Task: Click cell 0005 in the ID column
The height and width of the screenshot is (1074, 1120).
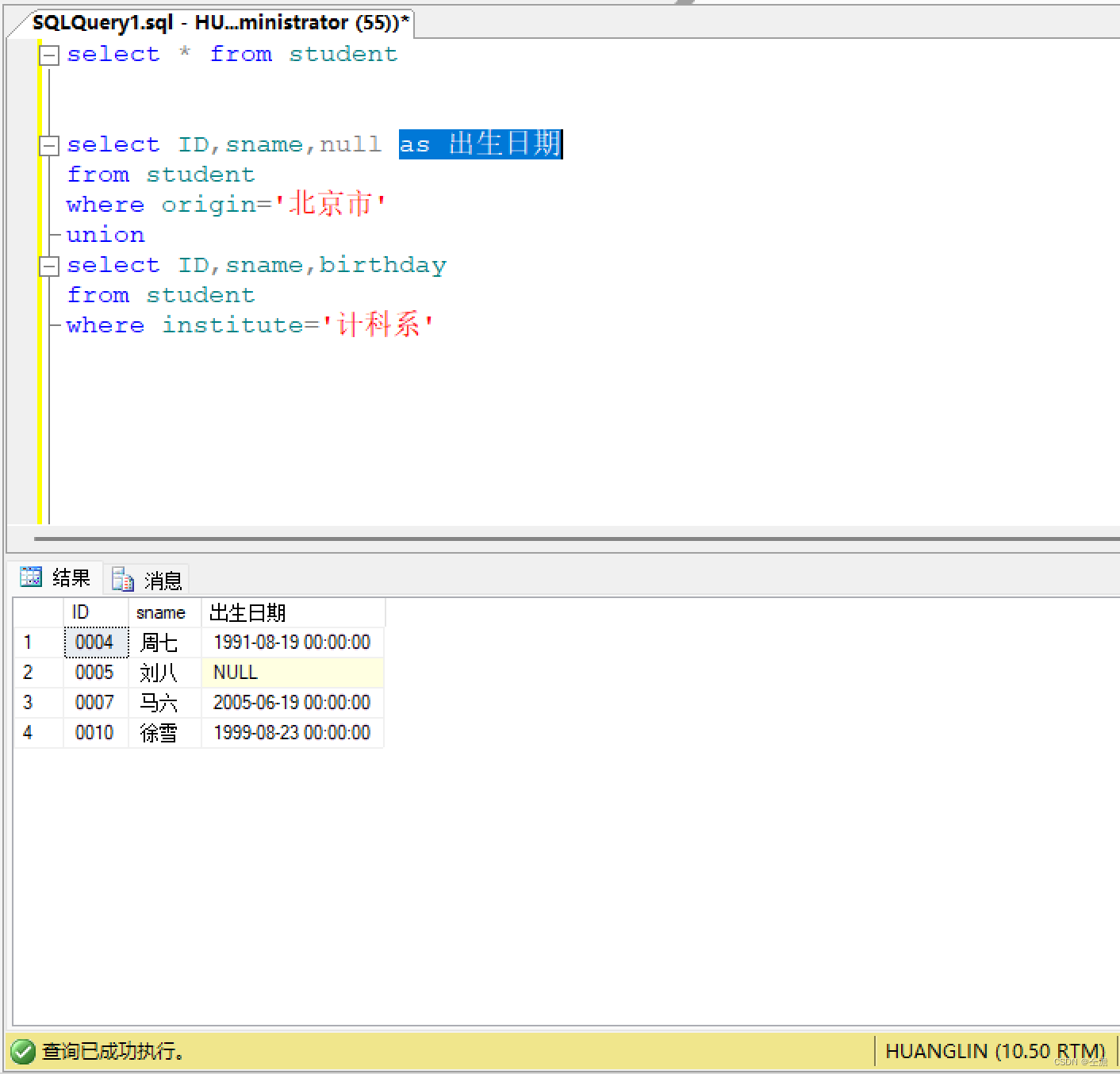Action: (96, 672)
